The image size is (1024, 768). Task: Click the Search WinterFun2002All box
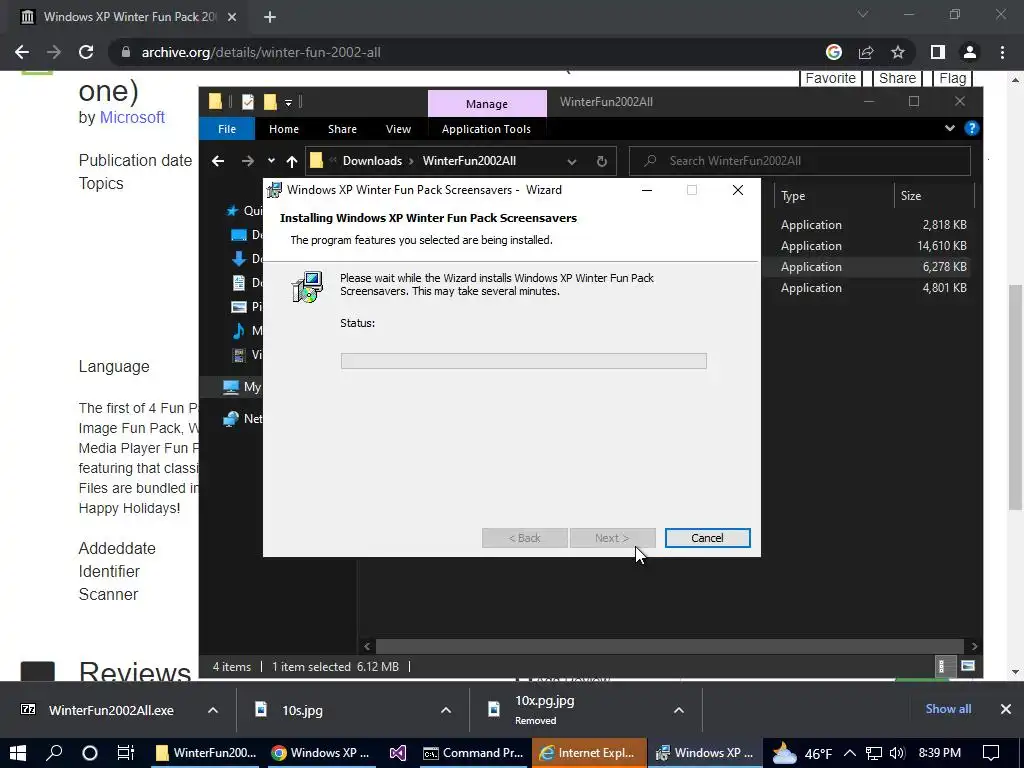[x=799, y=161]
